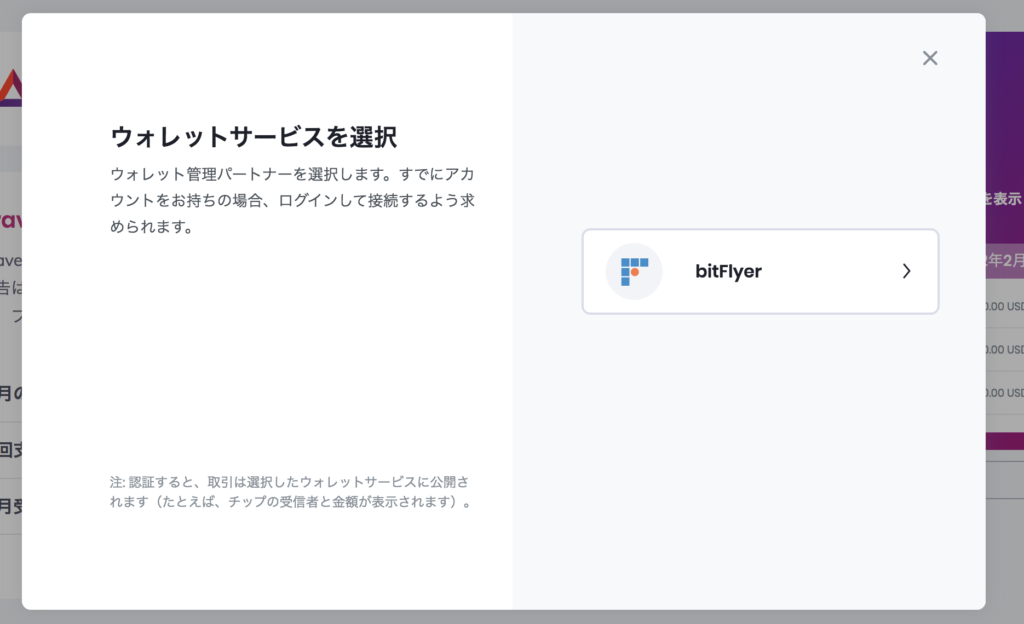This screenshot has height=624, width=1024.
Task: Click the heading ウォレットサービスを選択
Action: [253, 137]
